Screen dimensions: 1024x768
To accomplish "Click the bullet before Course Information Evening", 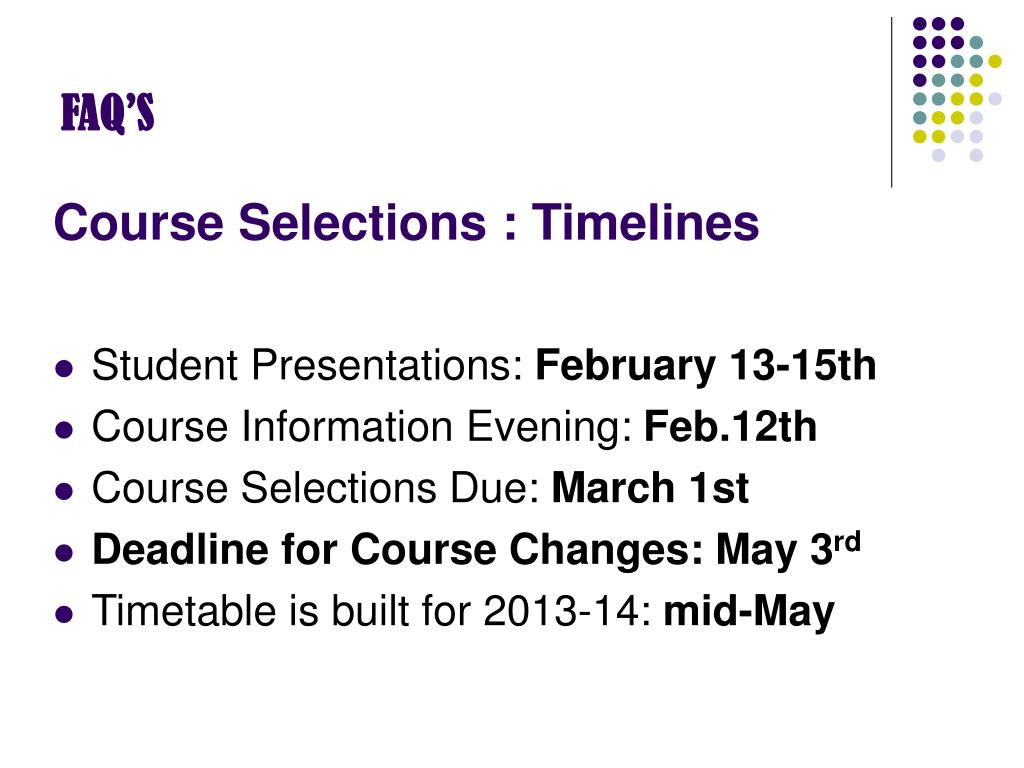I will [64, 430].
